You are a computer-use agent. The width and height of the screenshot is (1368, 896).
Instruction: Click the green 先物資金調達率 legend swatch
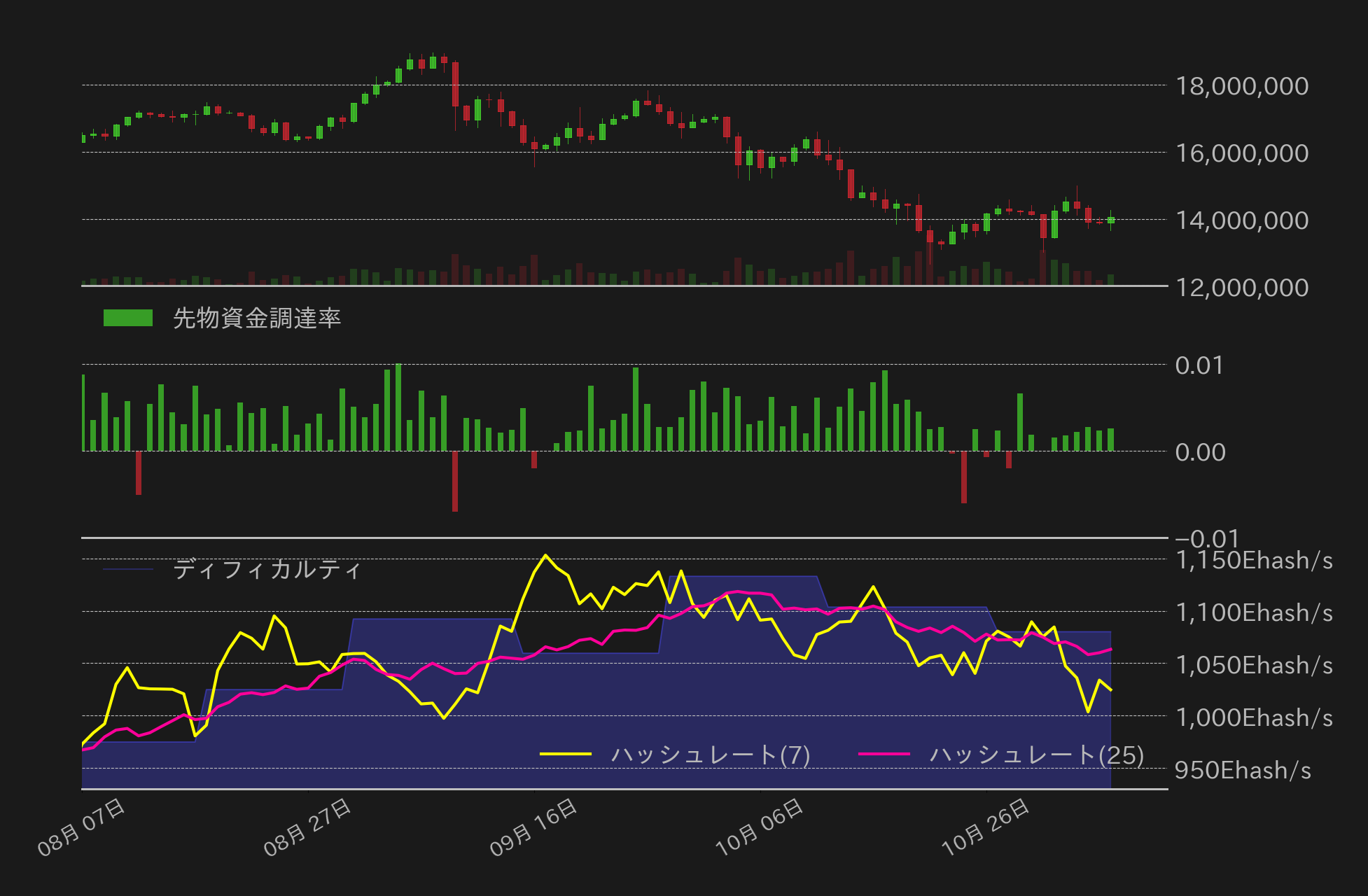(x=127, y=318)
